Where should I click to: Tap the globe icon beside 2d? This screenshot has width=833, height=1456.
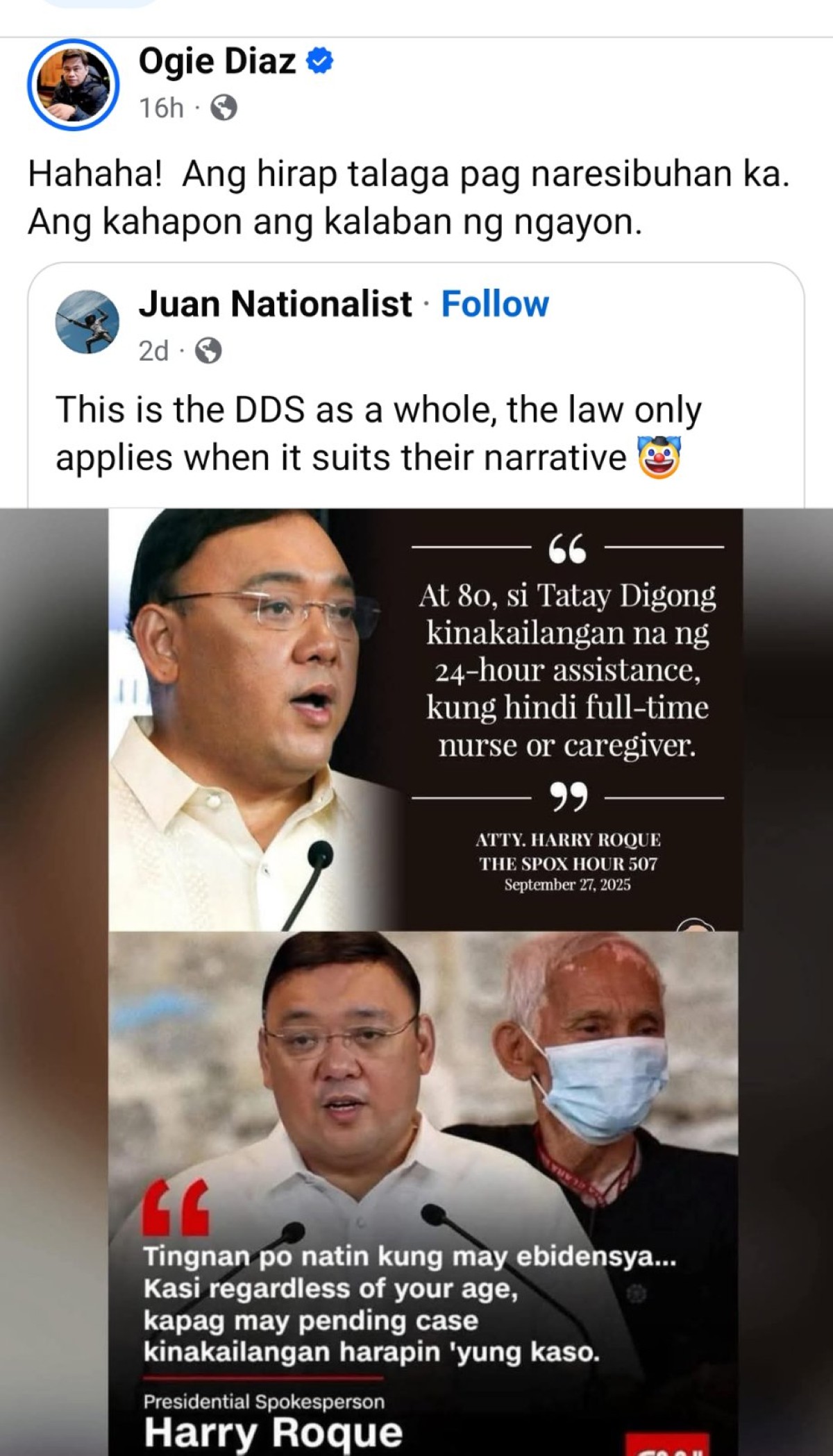click(208, 351)
